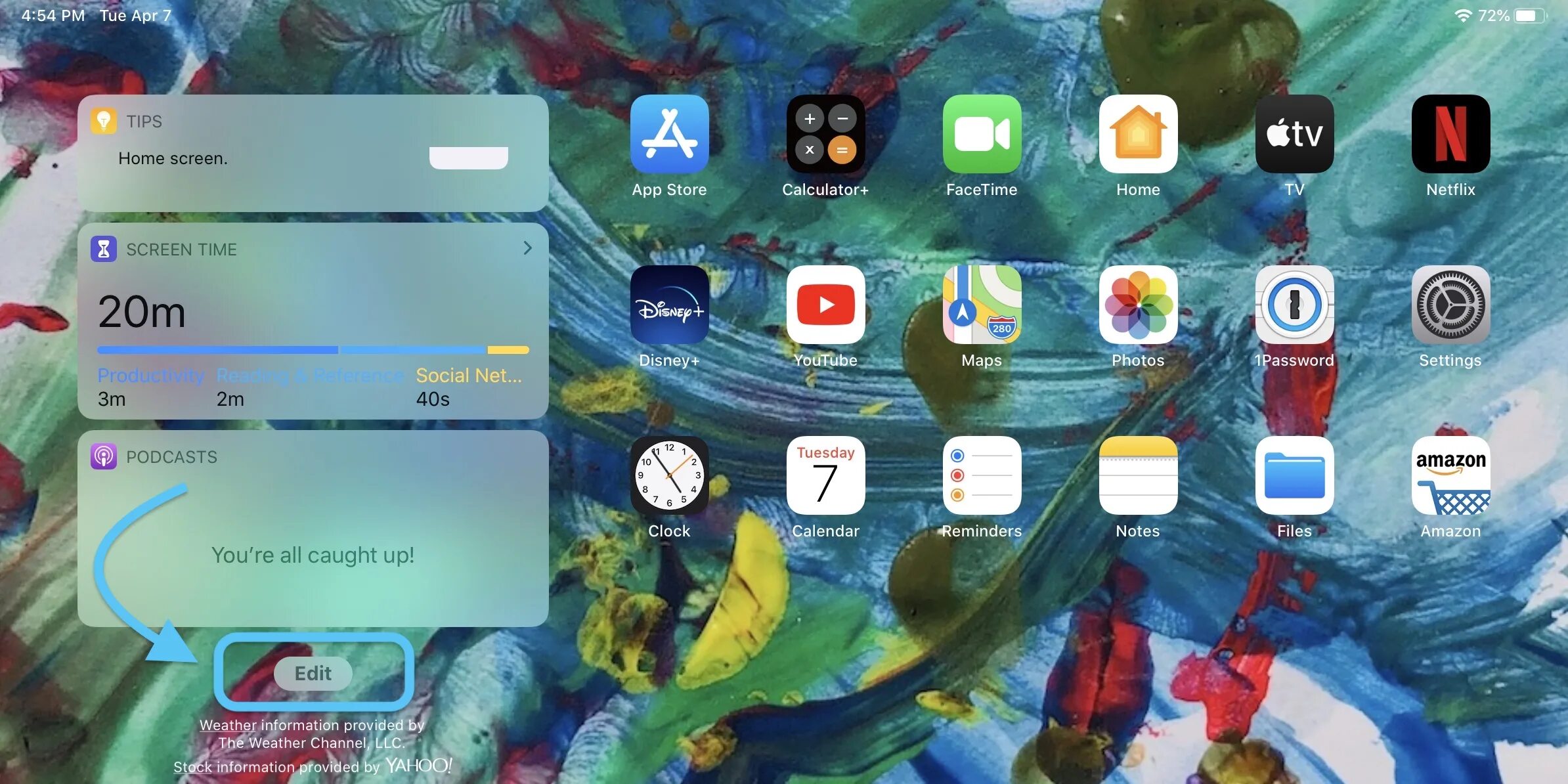
Task: Tap the 40s social networking time
Action: coord(433,399)
